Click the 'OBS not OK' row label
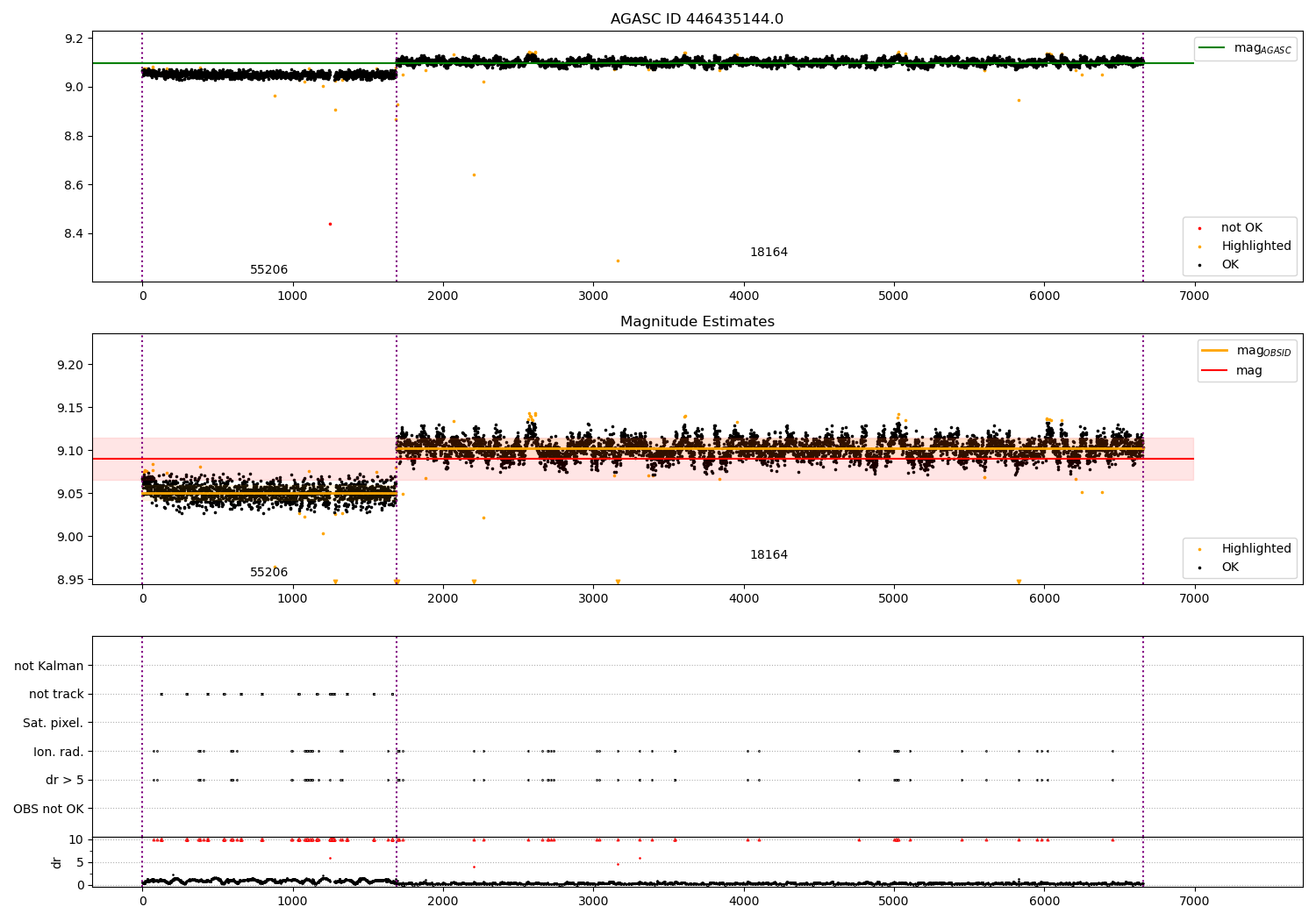The height and width of the screenshot is (921, 1316). pyautogui.click(x=48, y=809)
